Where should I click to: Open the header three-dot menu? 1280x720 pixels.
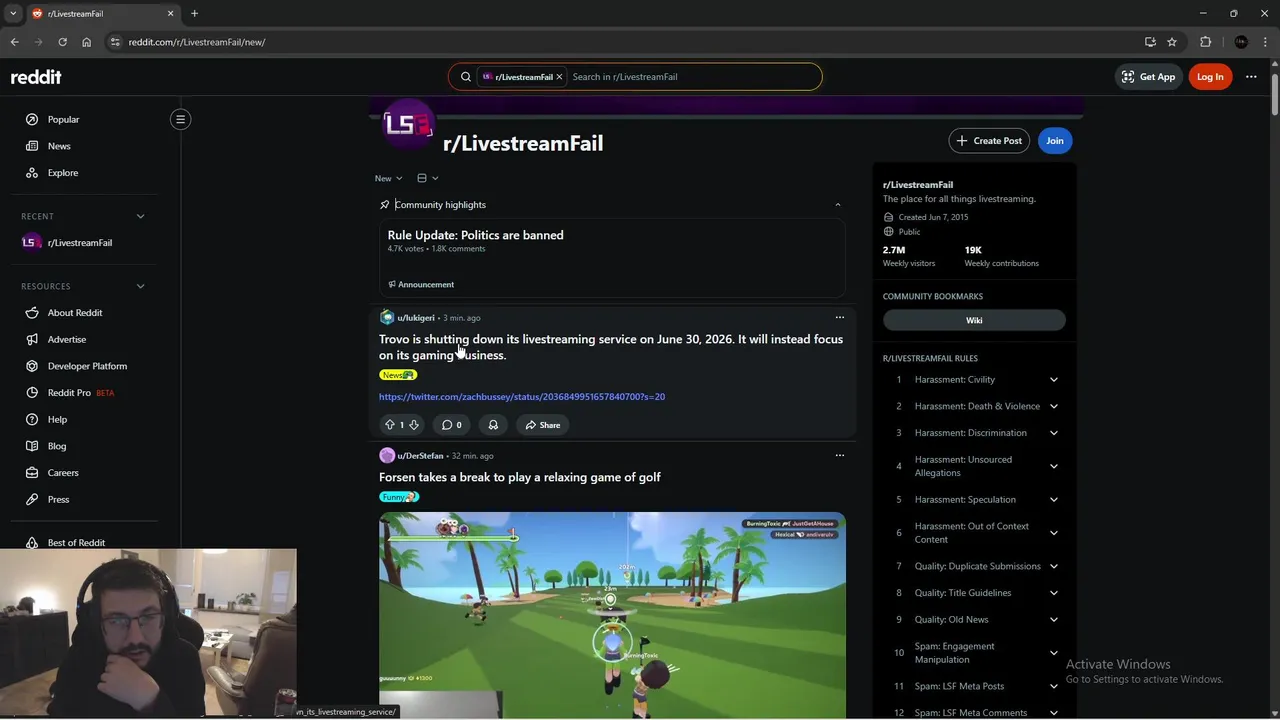[x=1251, y=77]
